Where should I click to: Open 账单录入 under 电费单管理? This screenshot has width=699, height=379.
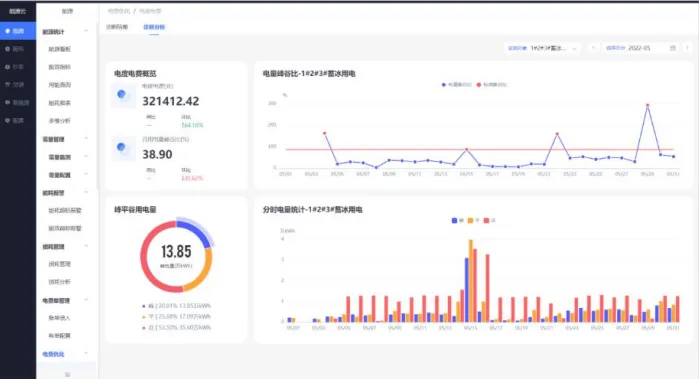tap(59, 318)
